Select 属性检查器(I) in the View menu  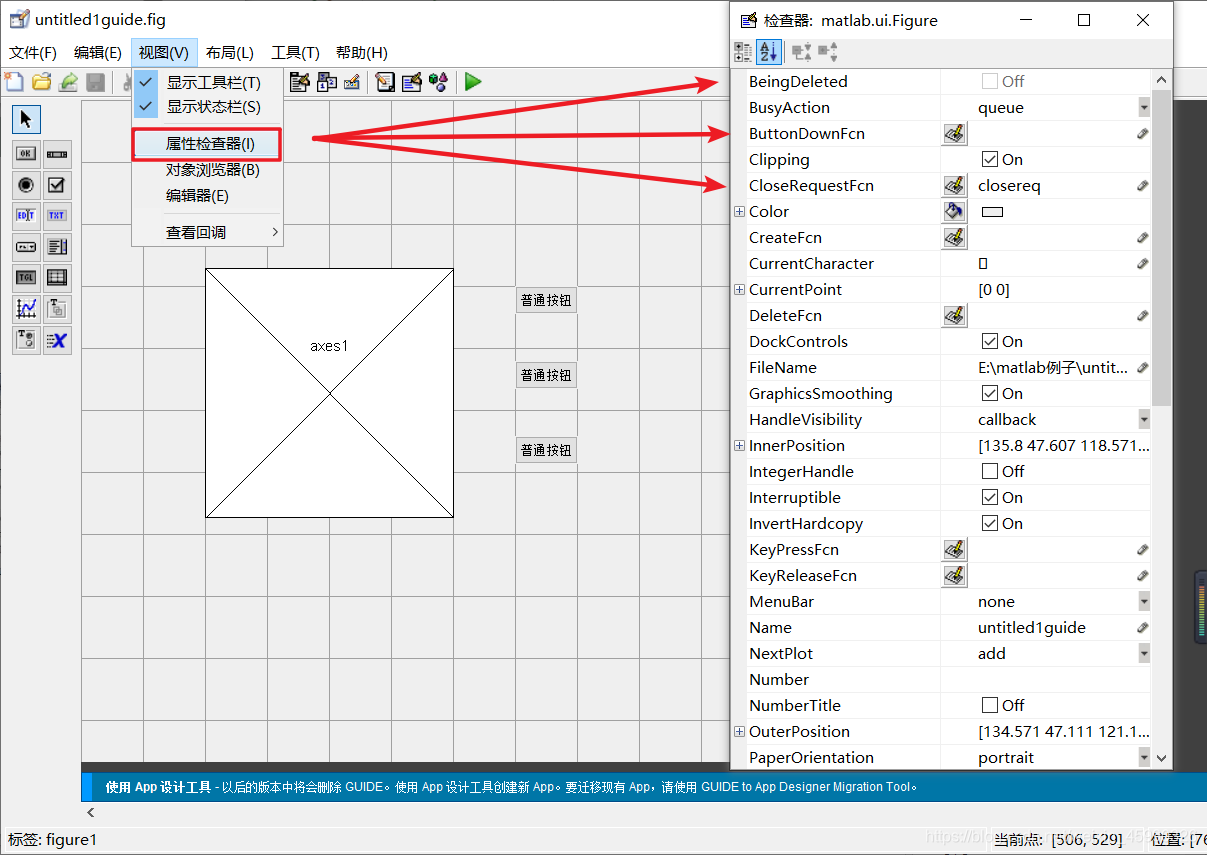207,144
